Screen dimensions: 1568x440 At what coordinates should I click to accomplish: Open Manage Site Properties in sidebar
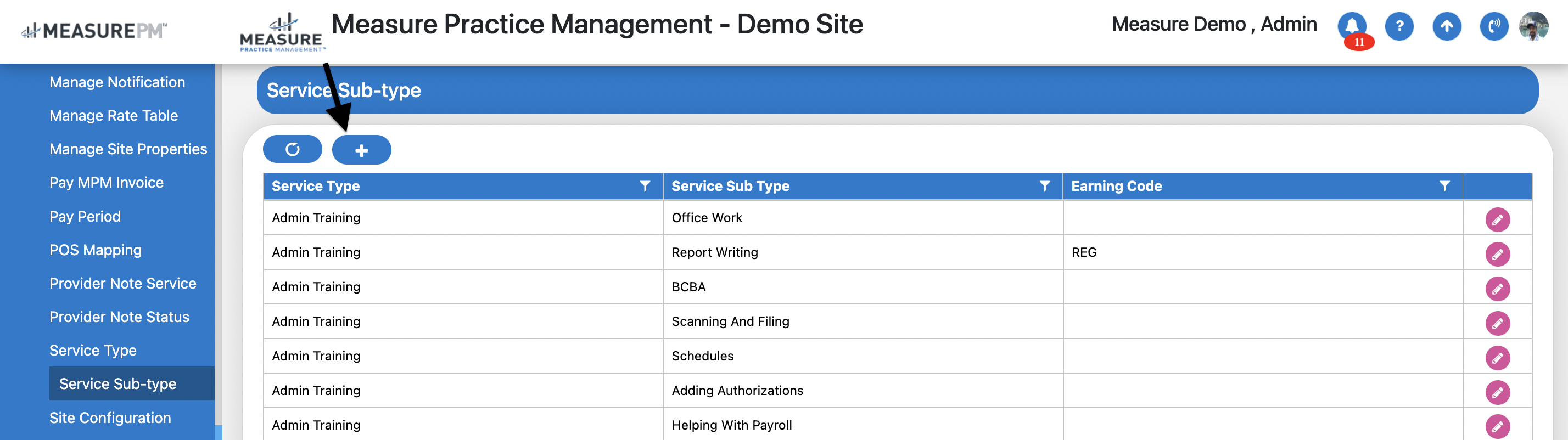128,149
